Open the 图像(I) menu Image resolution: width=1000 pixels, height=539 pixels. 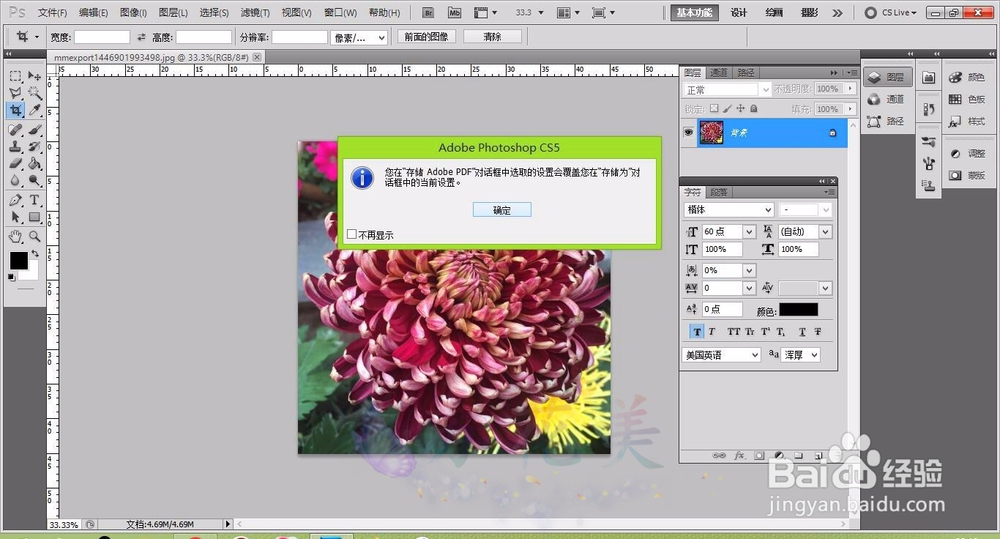click(x=133, y=13)
